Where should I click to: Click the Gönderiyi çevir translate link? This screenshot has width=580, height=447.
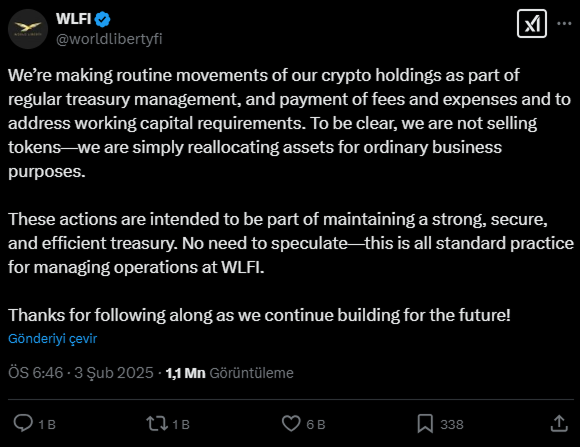click(53, 339)
